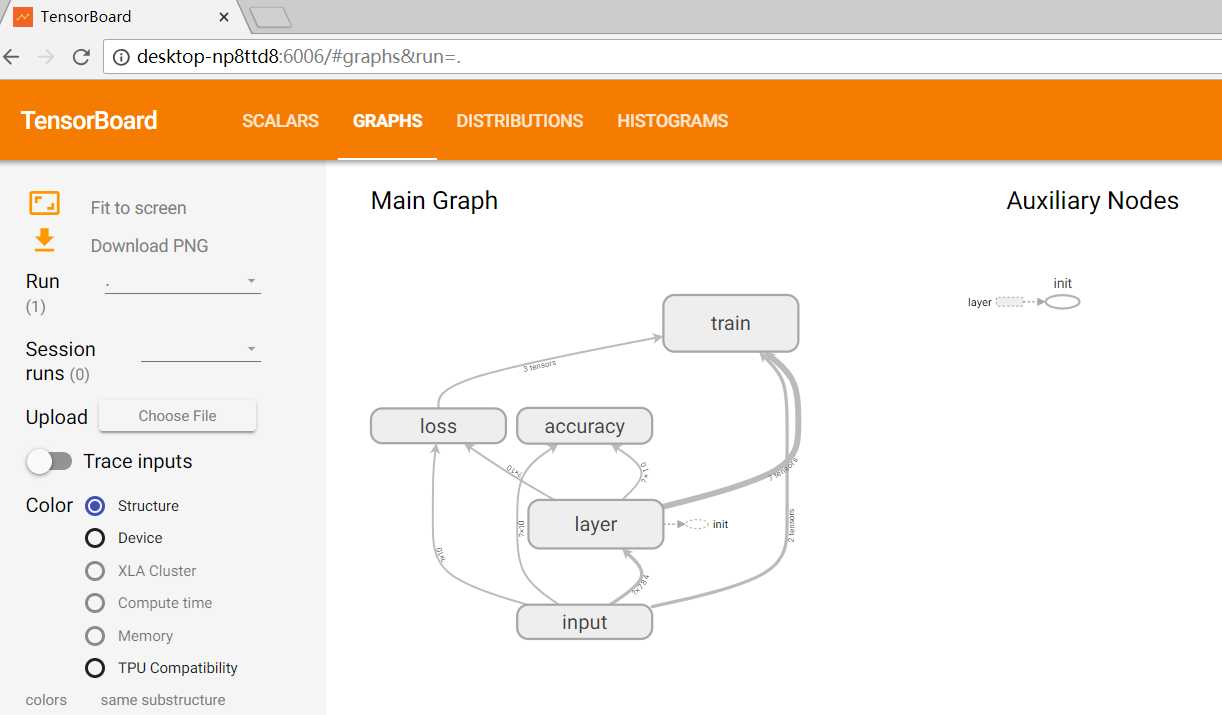
Task: Click the Fit to screen icon
Action: 44,203
